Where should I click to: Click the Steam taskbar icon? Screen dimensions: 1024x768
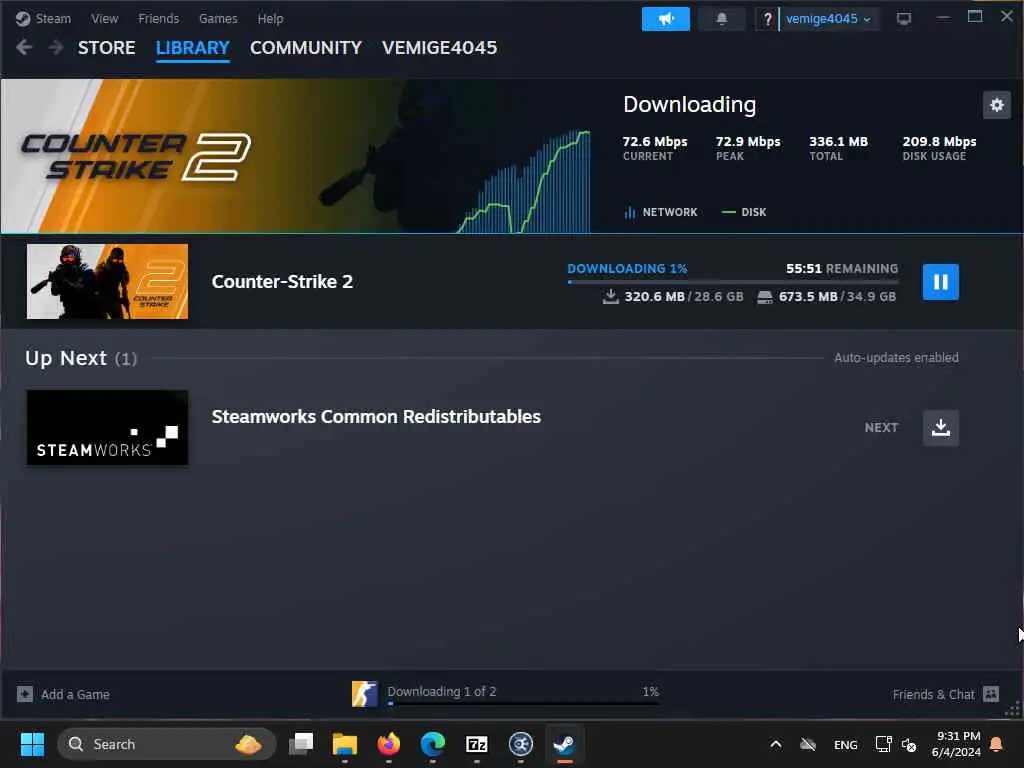(x=564, y=744)
